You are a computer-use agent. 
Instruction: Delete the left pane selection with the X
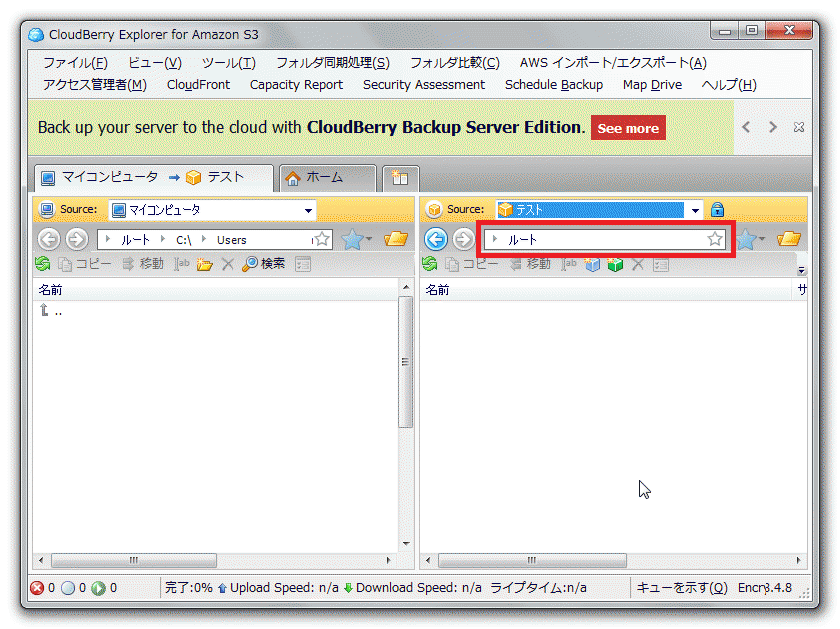coord(228,264)
